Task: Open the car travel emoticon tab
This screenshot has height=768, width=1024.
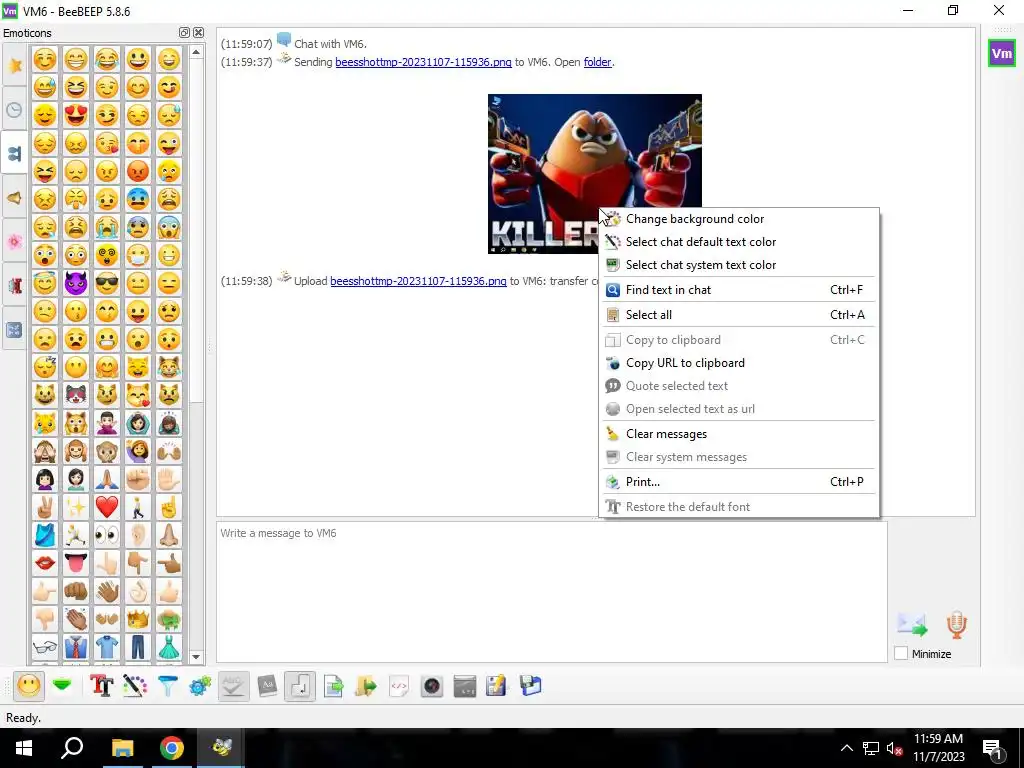Action: [x=15, y=285]
